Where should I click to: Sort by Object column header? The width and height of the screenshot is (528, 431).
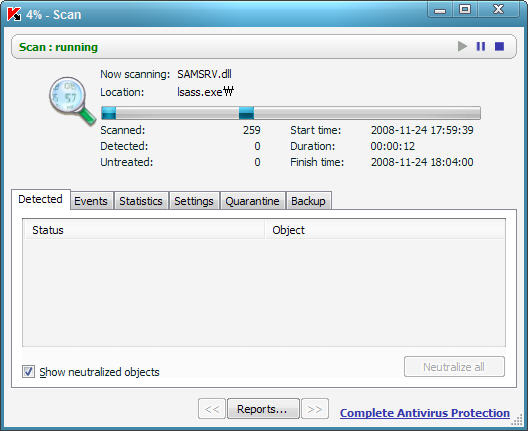[x=385, y=230]
